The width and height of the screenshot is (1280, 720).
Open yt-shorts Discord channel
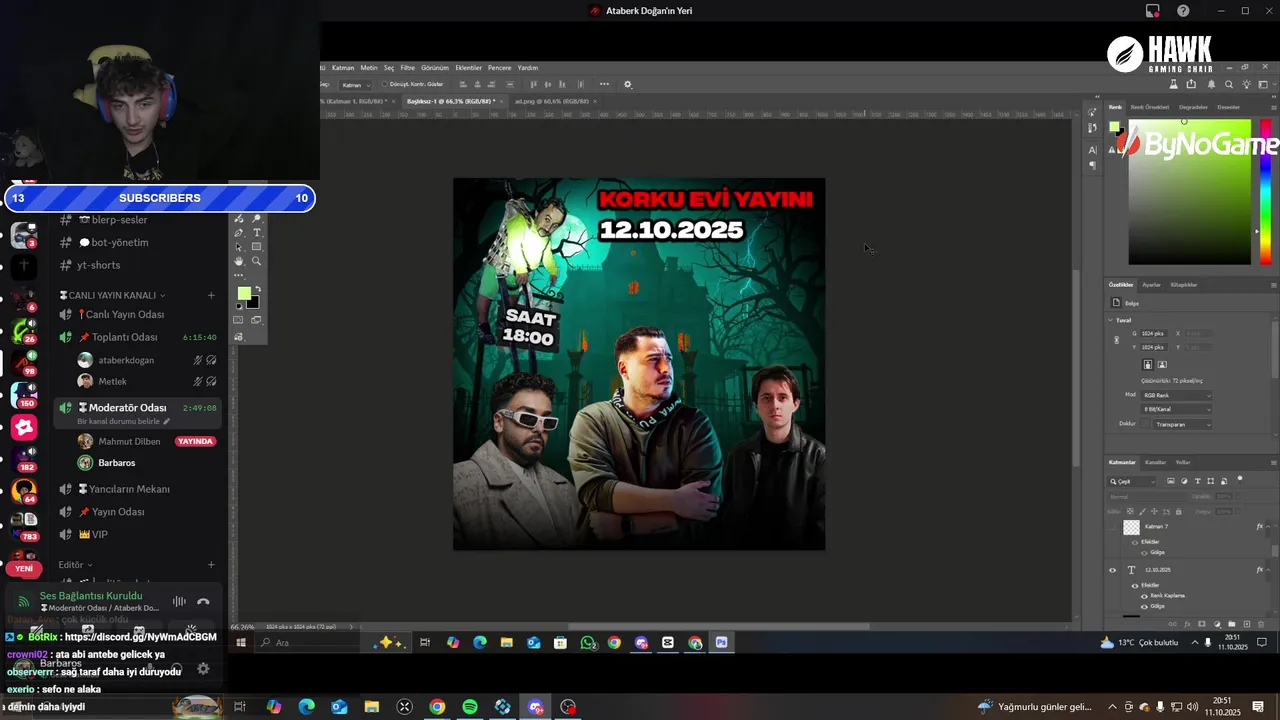(x=98, y=265)
